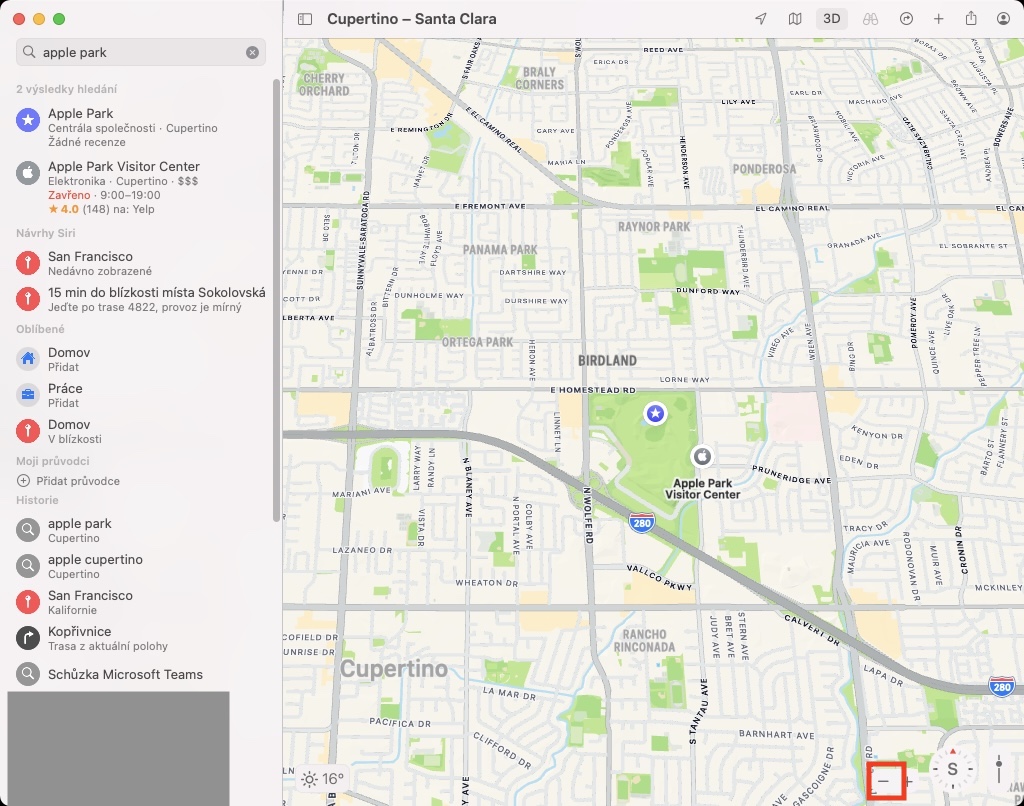Click the BIRDLAND neighborhood label
The height and width of the screenshot is (806, 1024).
coord(607,361)
